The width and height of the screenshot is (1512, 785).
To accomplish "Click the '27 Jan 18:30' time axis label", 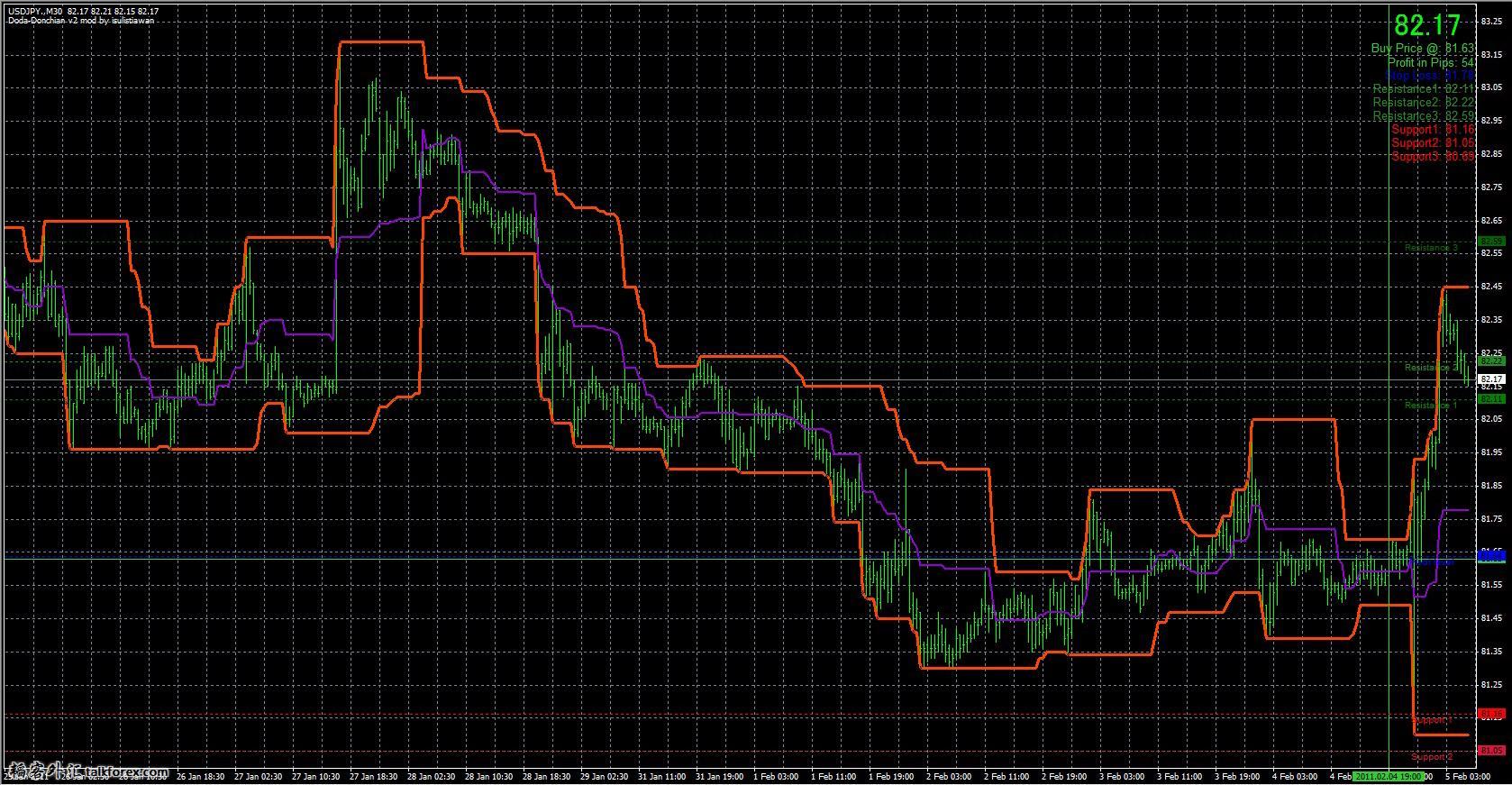I will click(x=374, y=776).
